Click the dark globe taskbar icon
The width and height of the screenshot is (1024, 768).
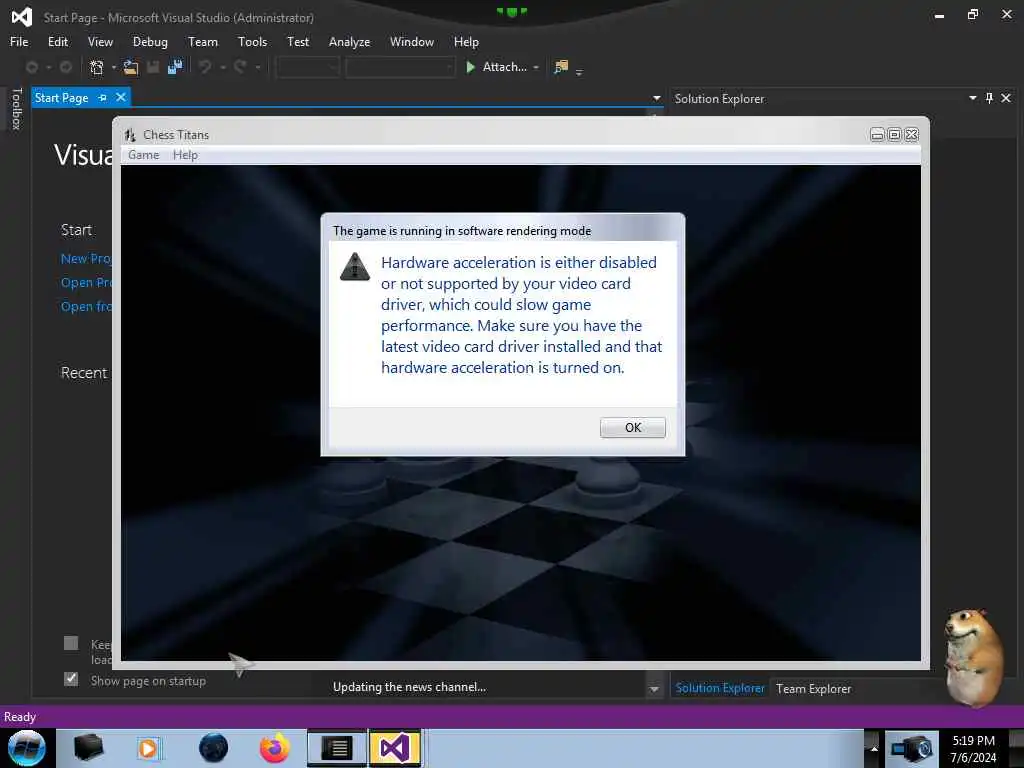[214, 748]
